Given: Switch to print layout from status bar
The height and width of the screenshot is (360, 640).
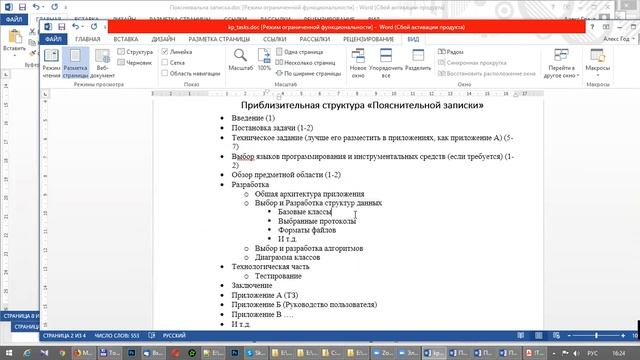Looking at the screenshot, I should [x=539, y=336].
